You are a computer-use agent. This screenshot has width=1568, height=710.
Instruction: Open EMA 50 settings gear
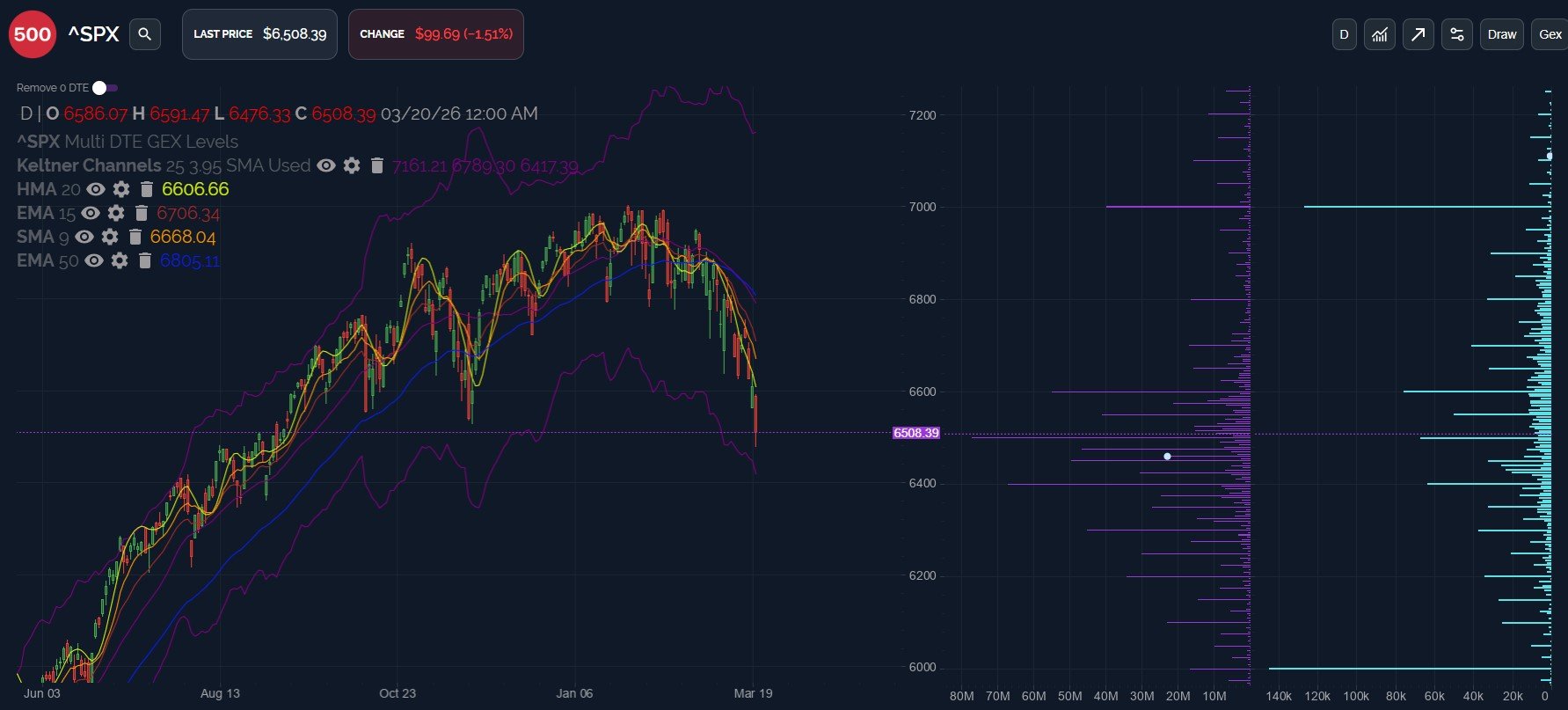(120, 260)
